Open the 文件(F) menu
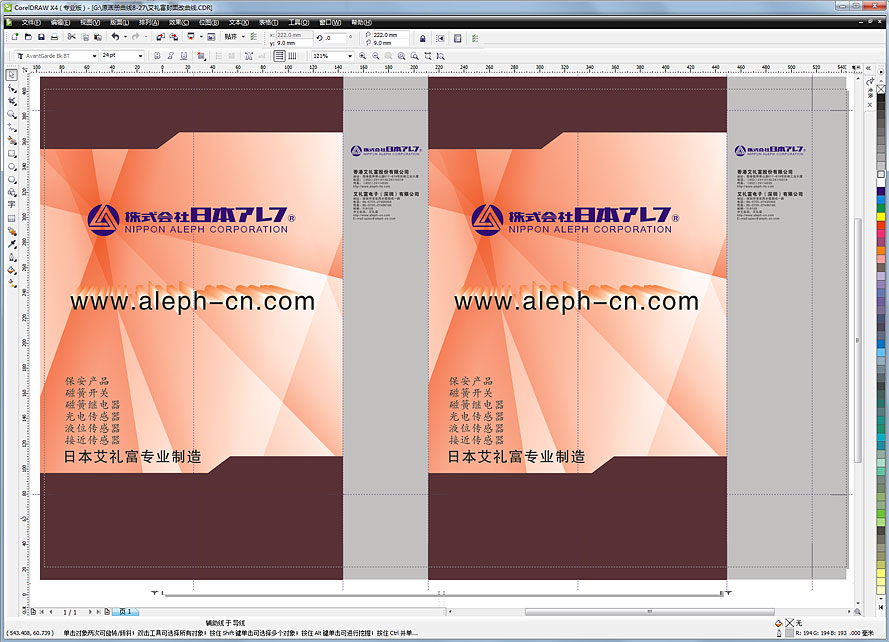889x642 pixels. [31, 21]
